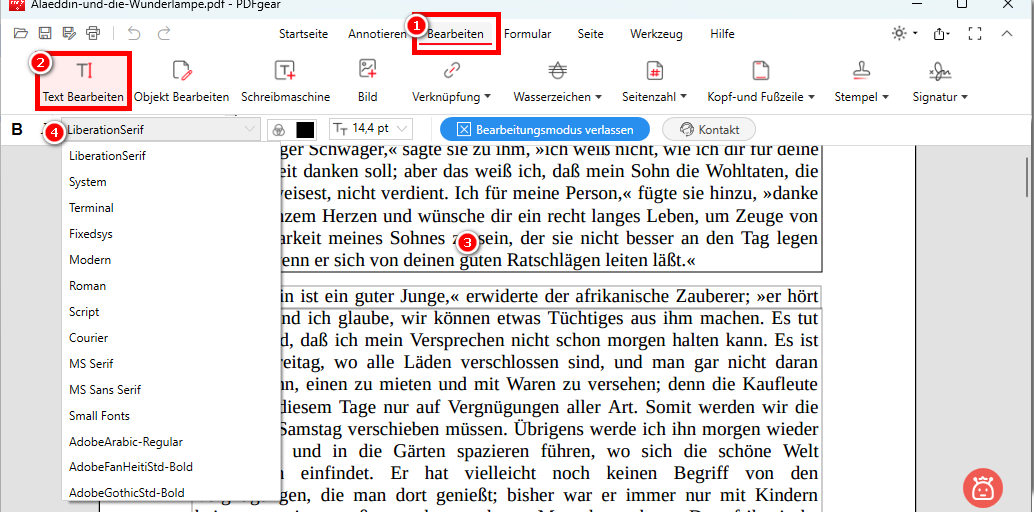Select Roman font from list

point(171,286)
